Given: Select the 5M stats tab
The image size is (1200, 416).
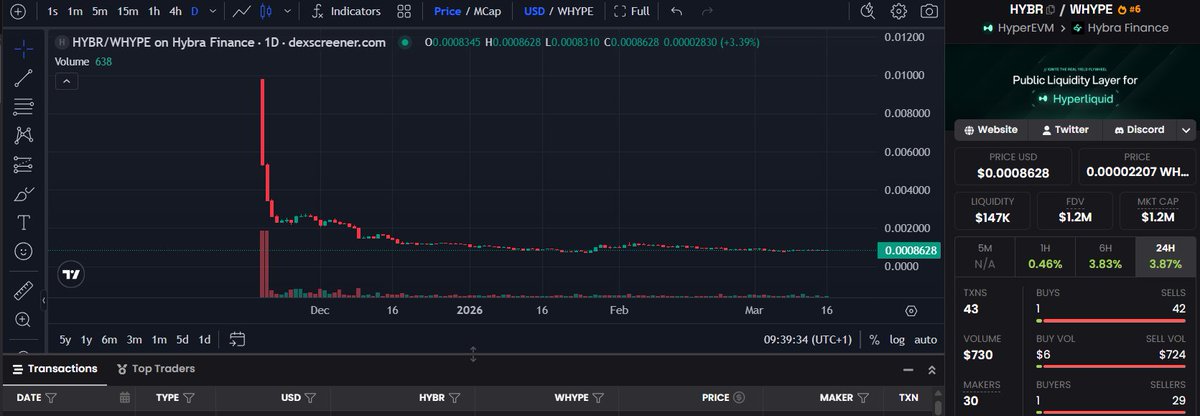Looking at the screenshot, I should (x=985, y=256).
